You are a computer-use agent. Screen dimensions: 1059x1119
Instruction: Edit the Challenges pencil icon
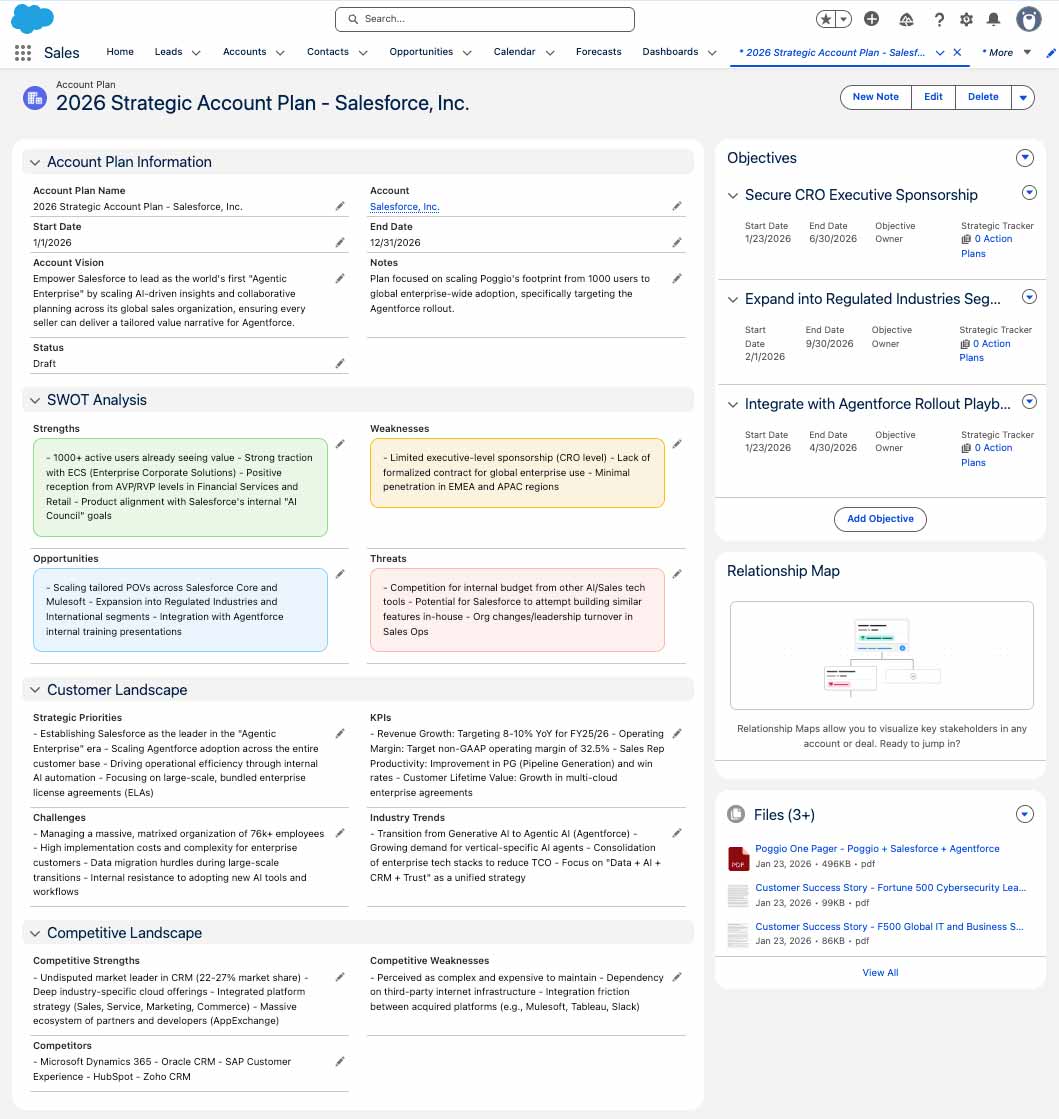click(x=340, y=833)
